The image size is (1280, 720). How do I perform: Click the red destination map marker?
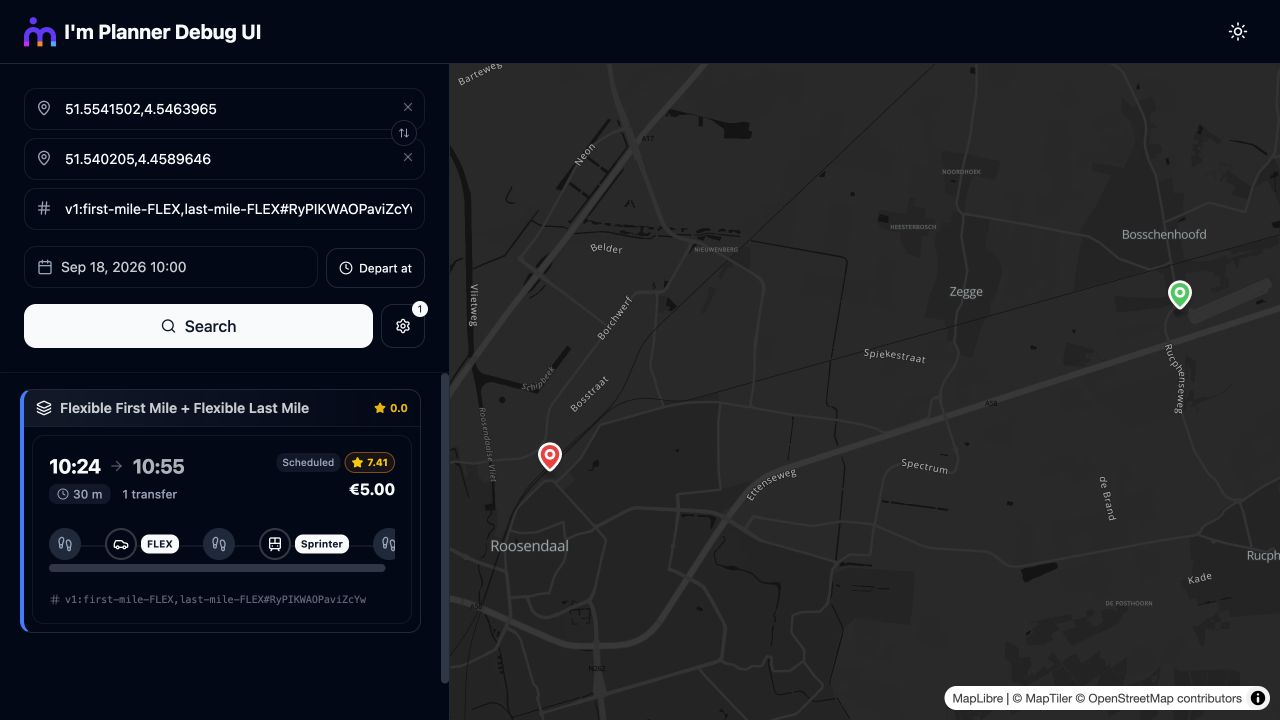click(x=549, y=457)
